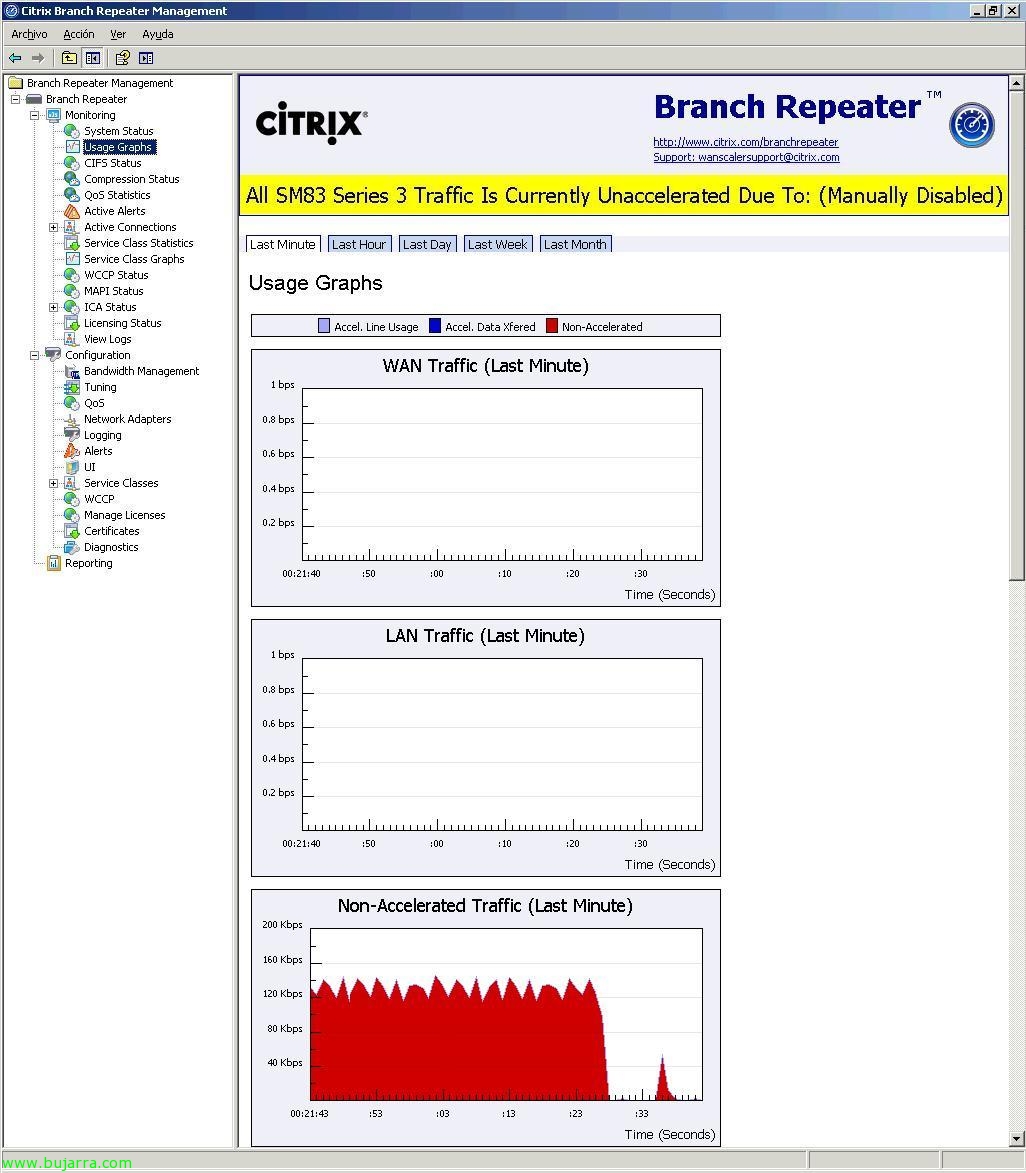Click the Network Adapters icon

pos(72,419)
